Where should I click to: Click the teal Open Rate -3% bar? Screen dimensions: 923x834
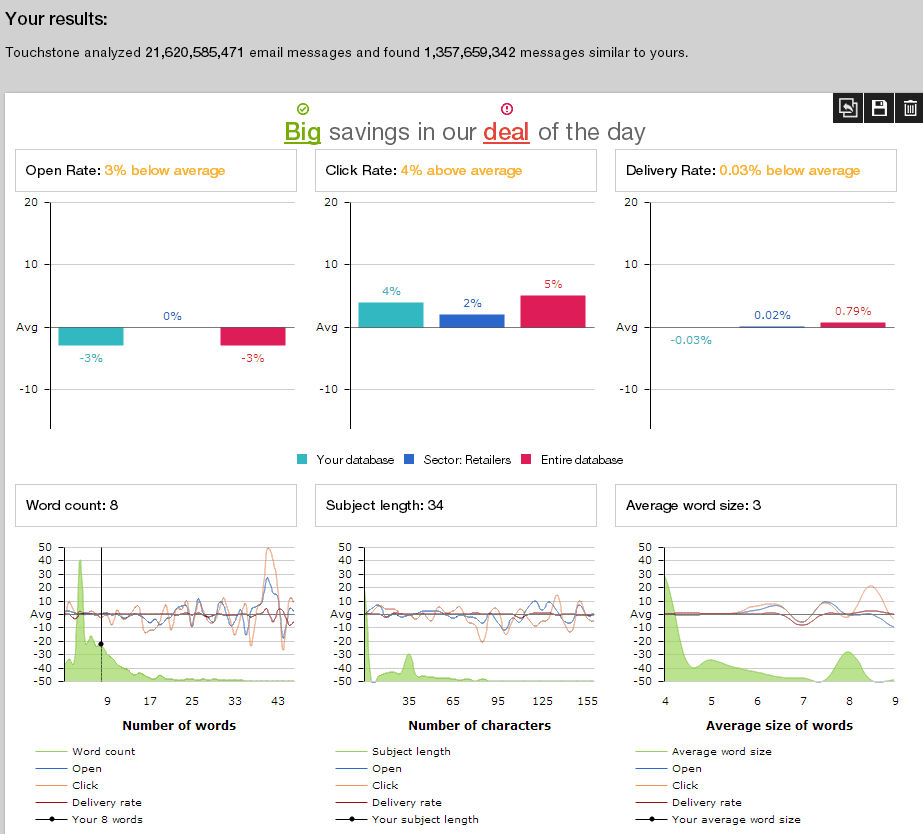pyautogui.click(x=91, y=336)
